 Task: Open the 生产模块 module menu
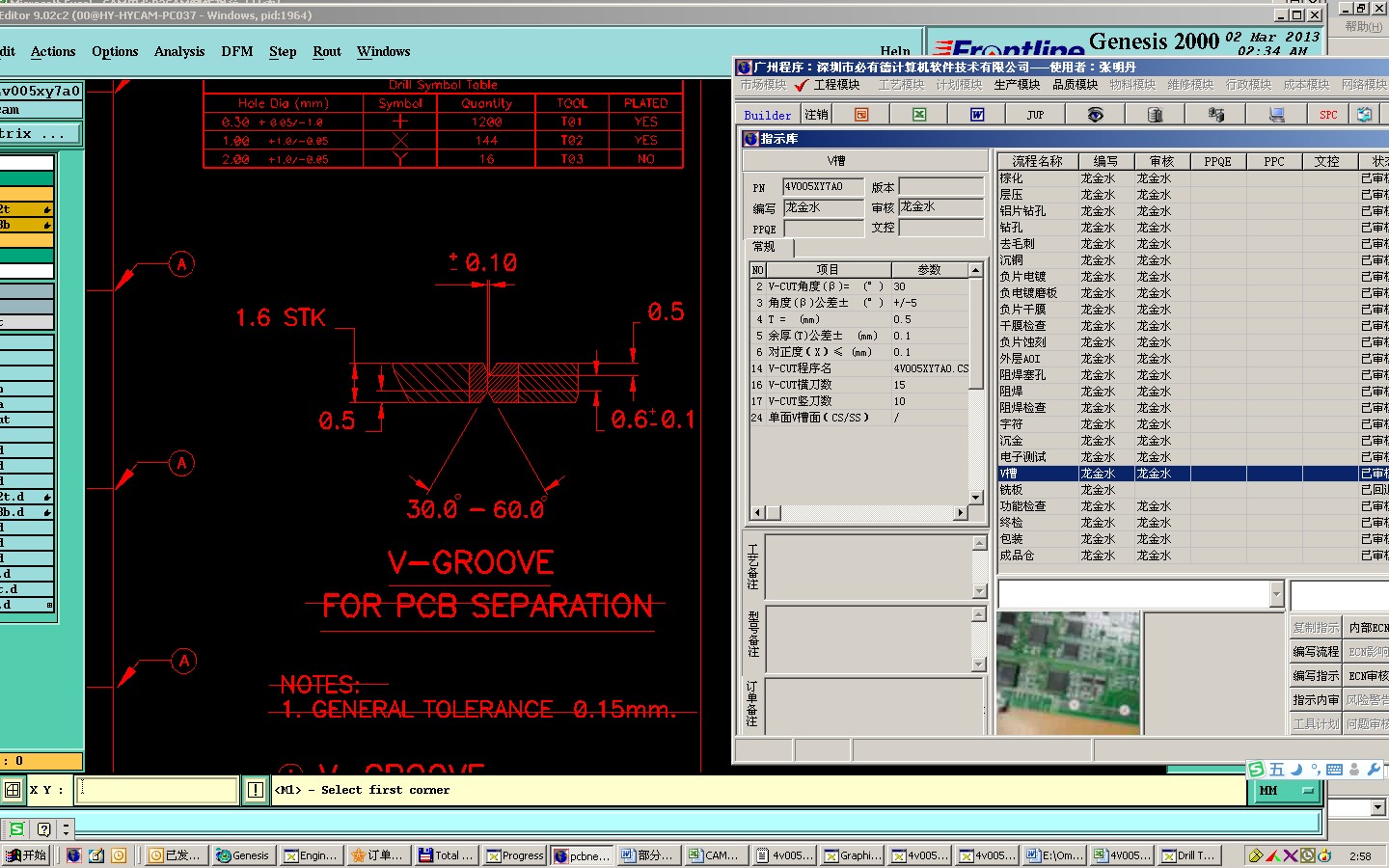1017,85
